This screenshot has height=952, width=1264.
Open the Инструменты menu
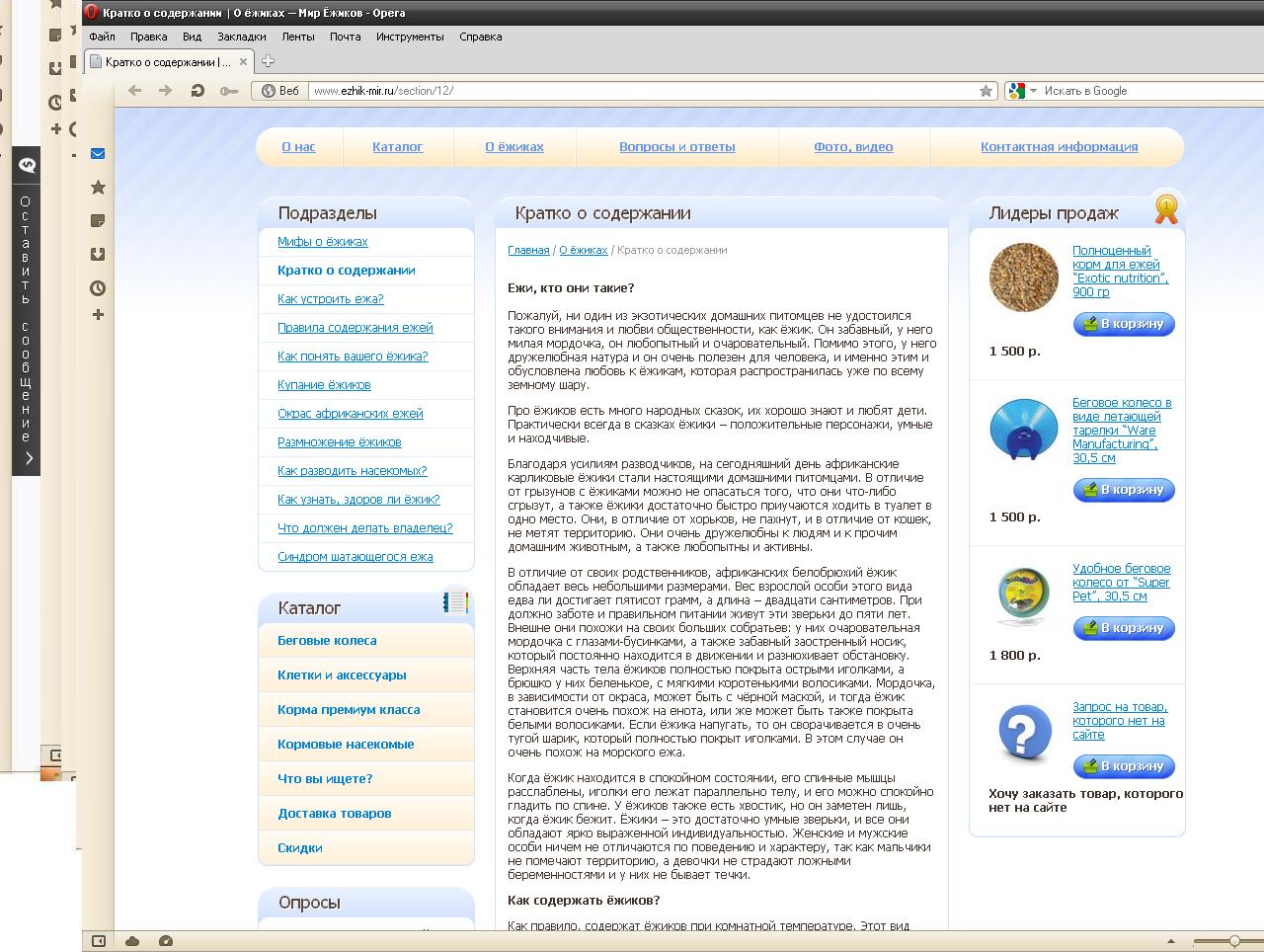point(410,37)
